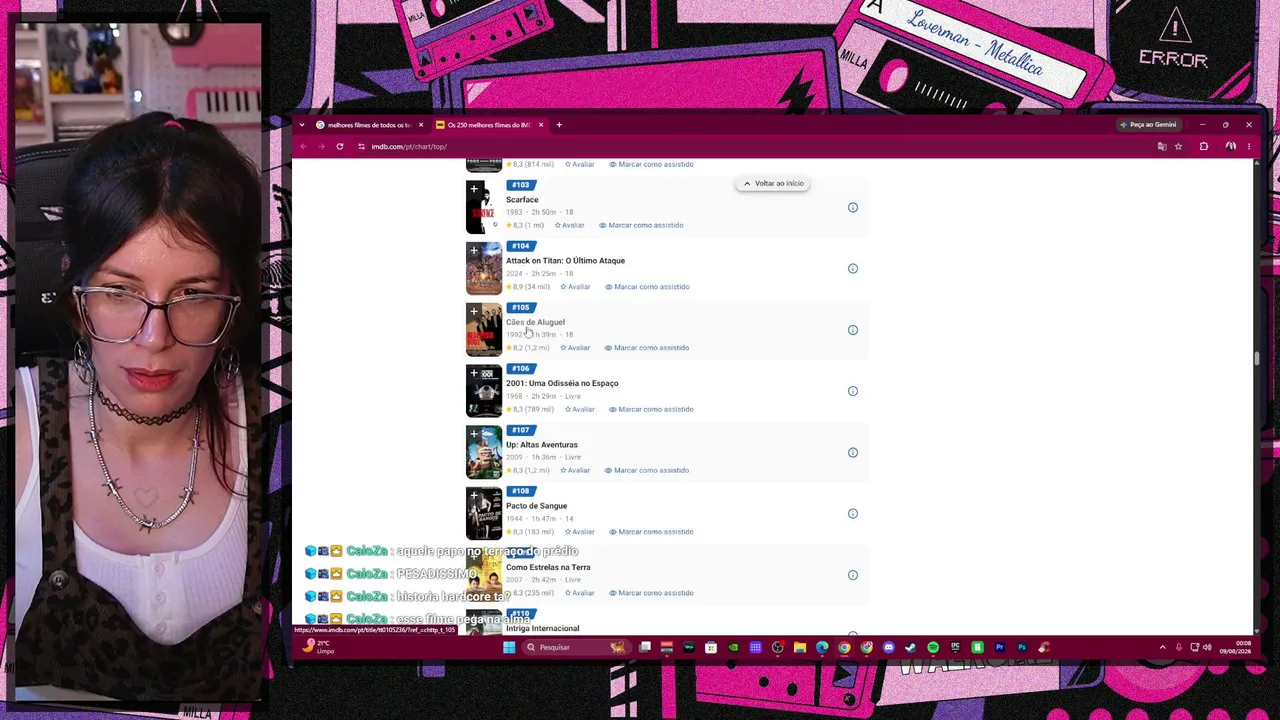Open 'Pacto de Sangue' title link
The width and height of the screenshot is (1280, 720).
click(x=536, y=506)
